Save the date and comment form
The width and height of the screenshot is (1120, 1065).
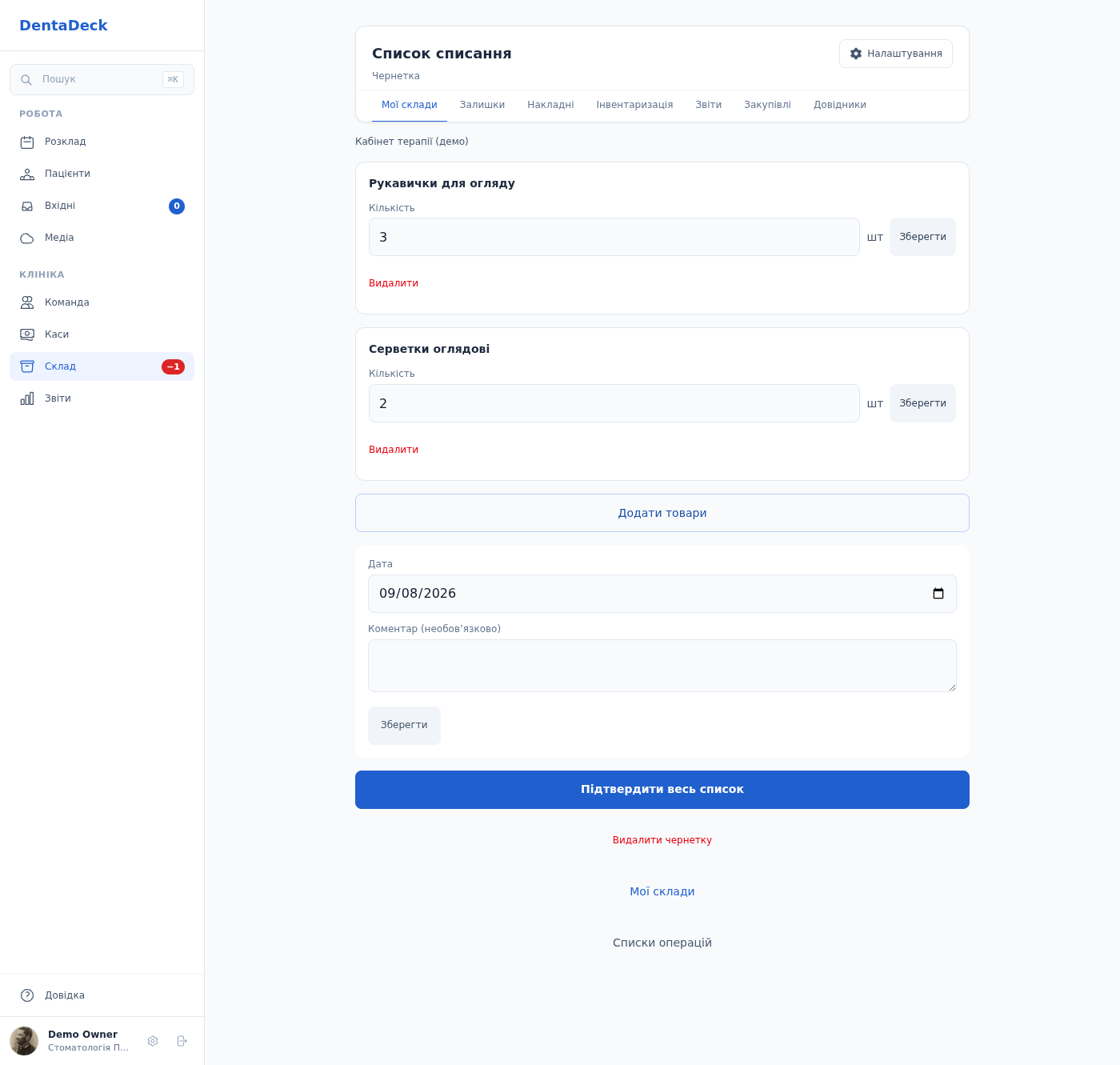404,726
